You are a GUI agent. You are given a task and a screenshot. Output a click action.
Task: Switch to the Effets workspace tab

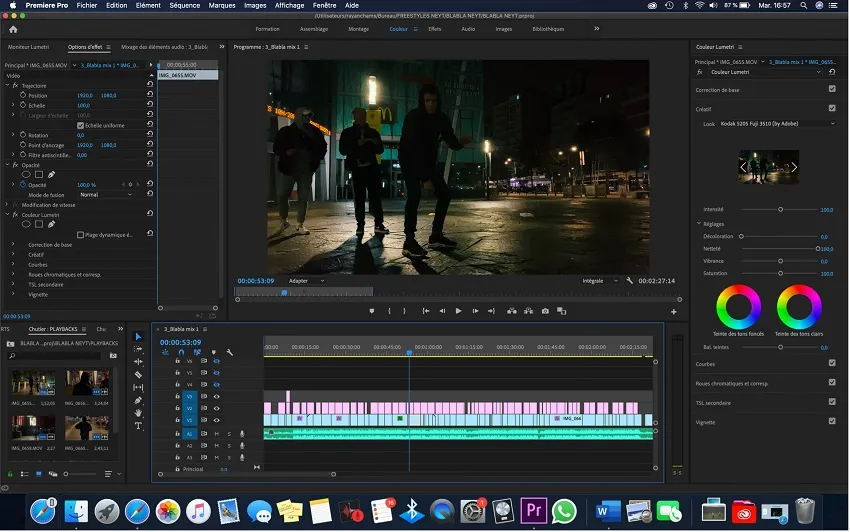coord(434,29)
